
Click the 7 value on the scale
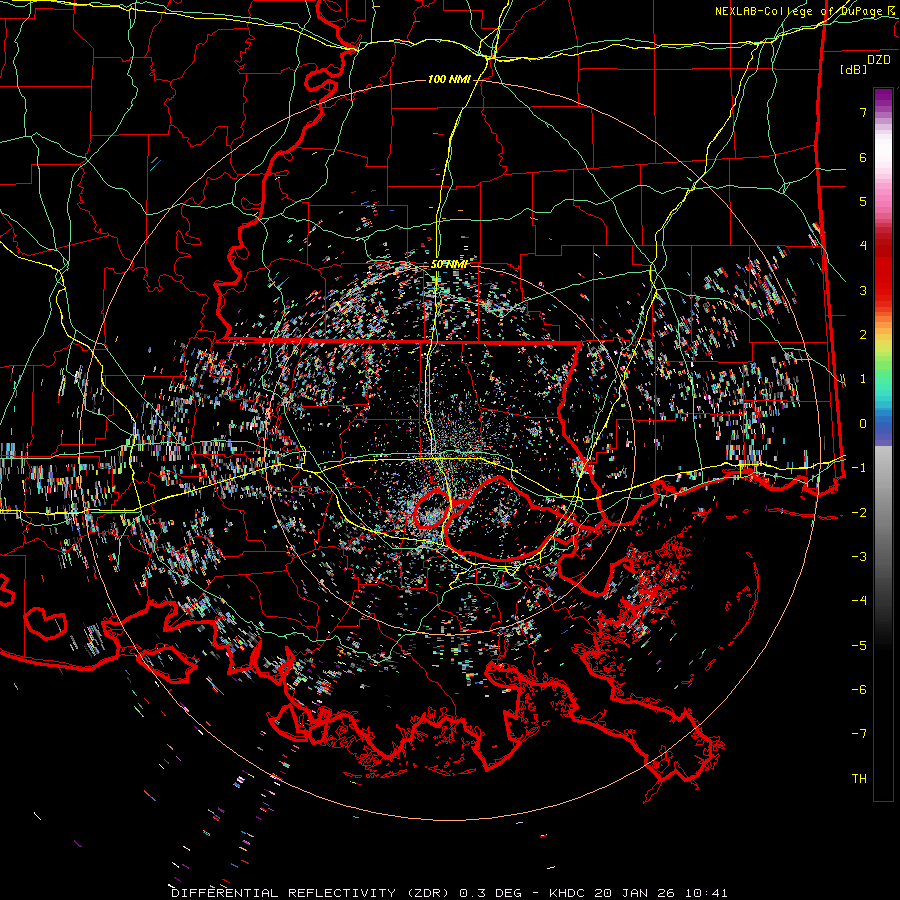click(x=863, y=112)
